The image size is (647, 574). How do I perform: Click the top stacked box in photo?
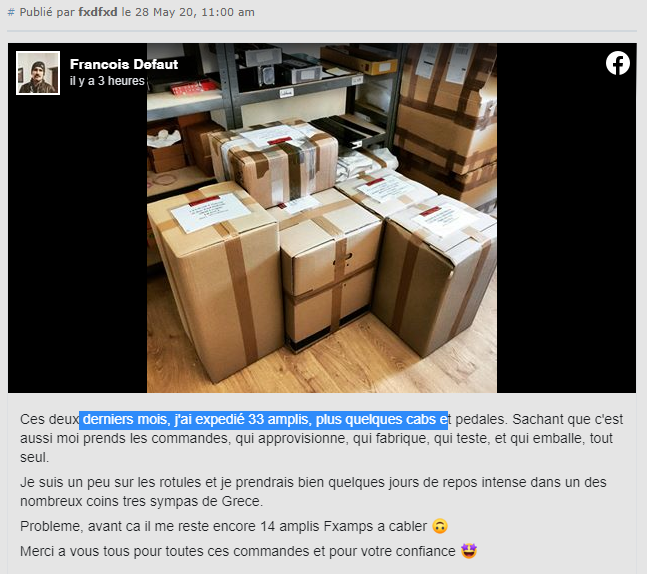point(276,162)
